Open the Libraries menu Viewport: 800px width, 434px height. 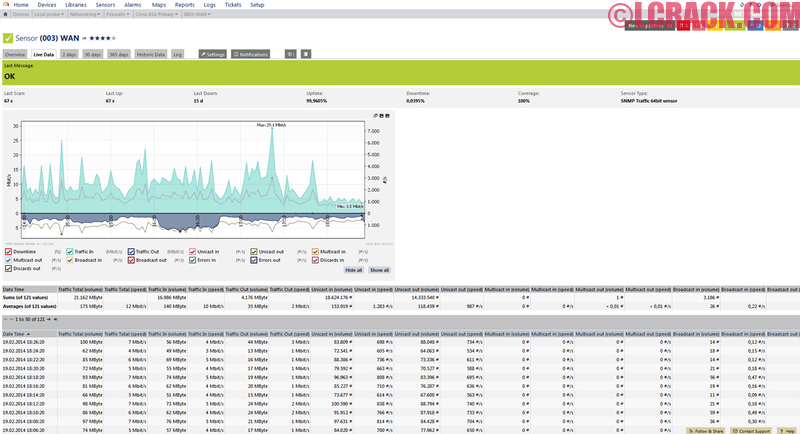tap(76, 5)
